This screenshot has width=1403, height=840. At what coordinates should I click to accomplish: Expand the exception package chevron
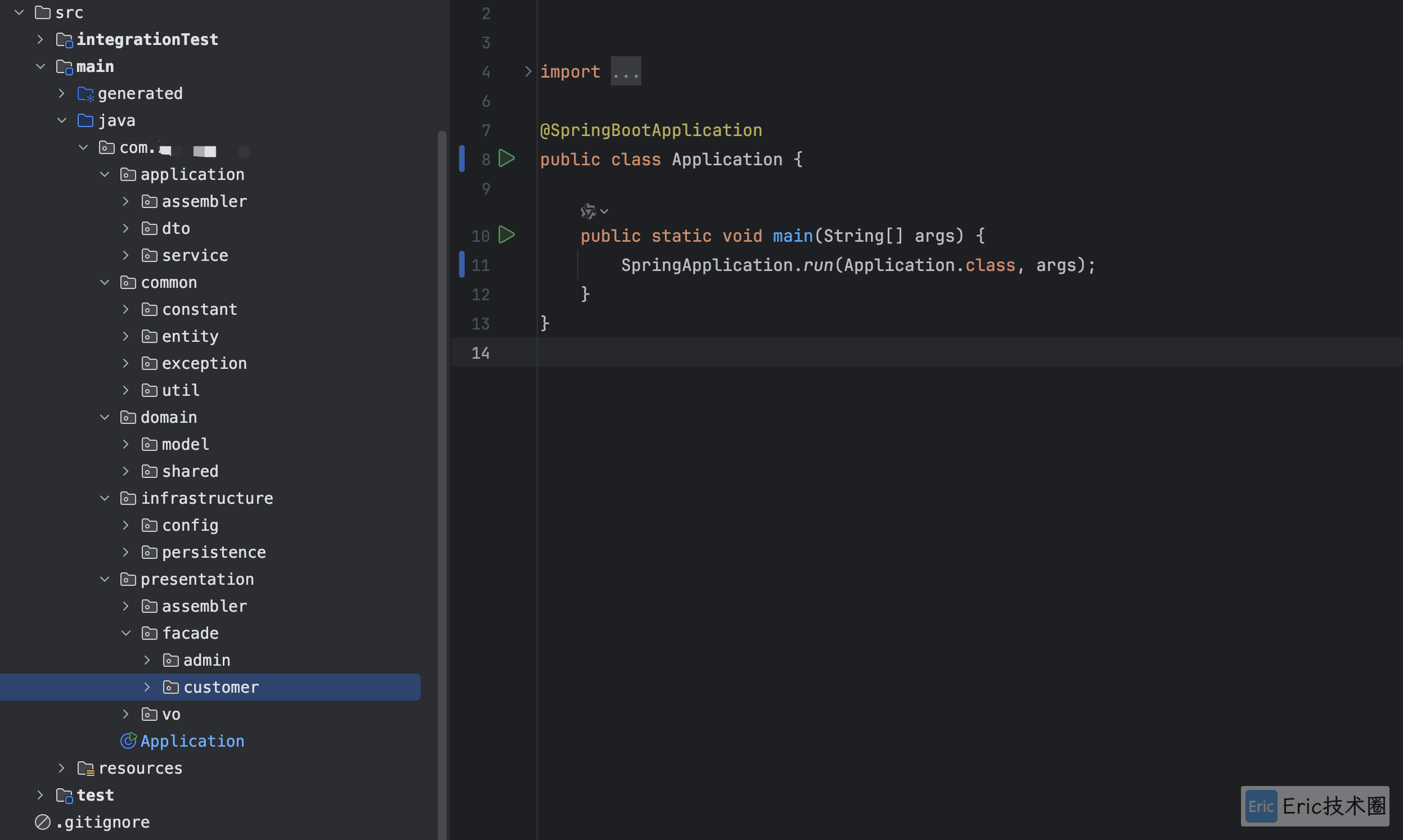(125, 363)
